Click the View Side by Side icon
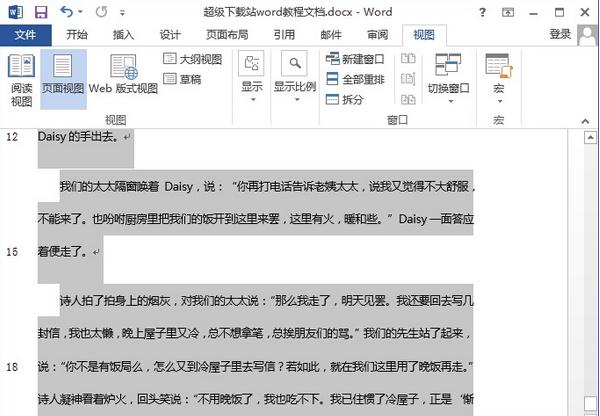The width and height of the screenshot is (600, 416). point(408,59)
